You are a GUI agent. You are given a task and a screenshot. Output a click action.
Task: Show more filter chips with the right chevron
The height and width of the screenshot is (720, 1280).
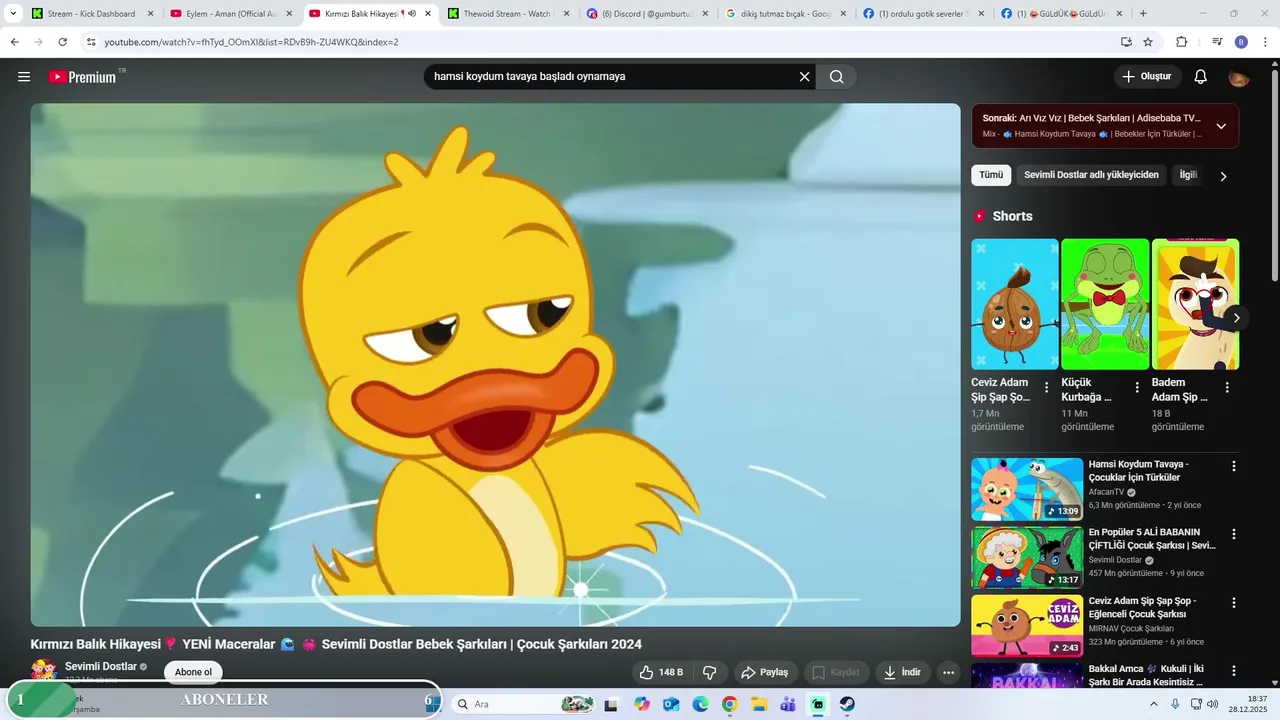pos(1223,176)
